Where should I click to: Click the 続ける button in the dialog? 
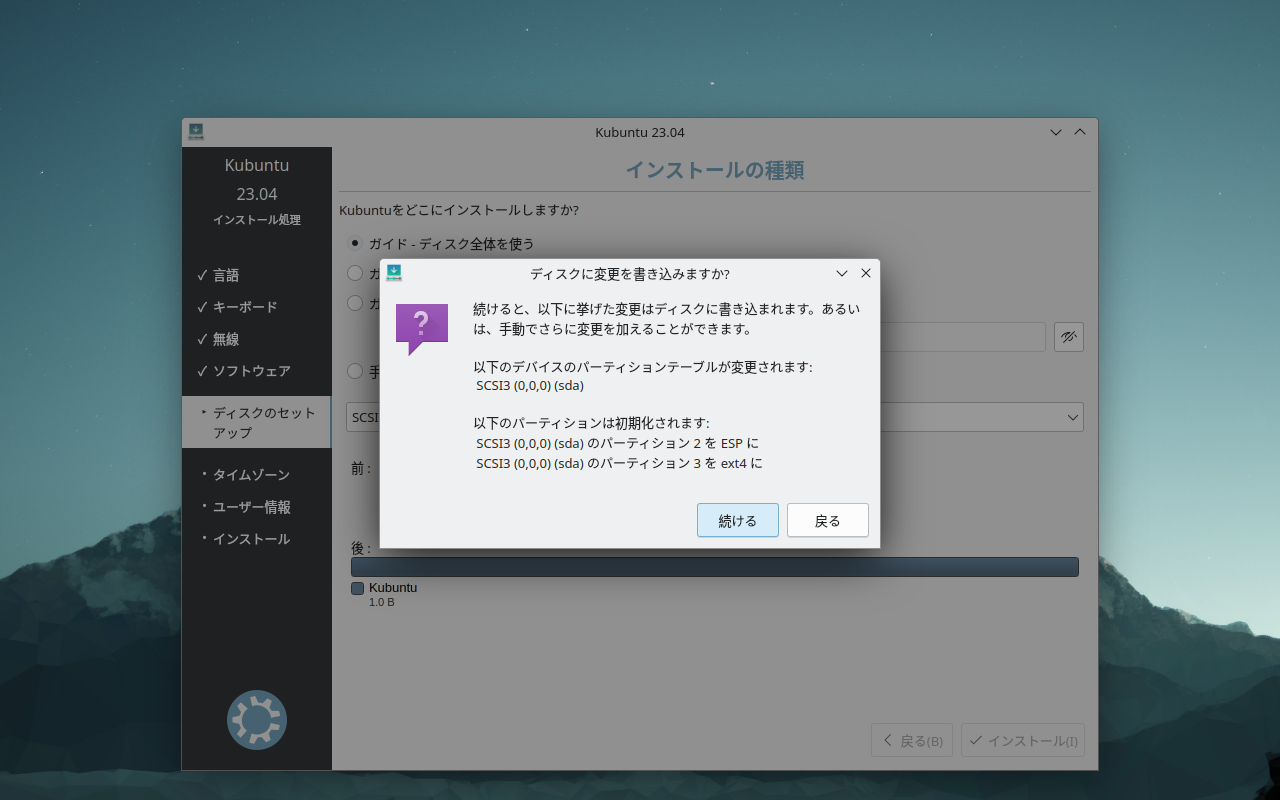(738, 520)
